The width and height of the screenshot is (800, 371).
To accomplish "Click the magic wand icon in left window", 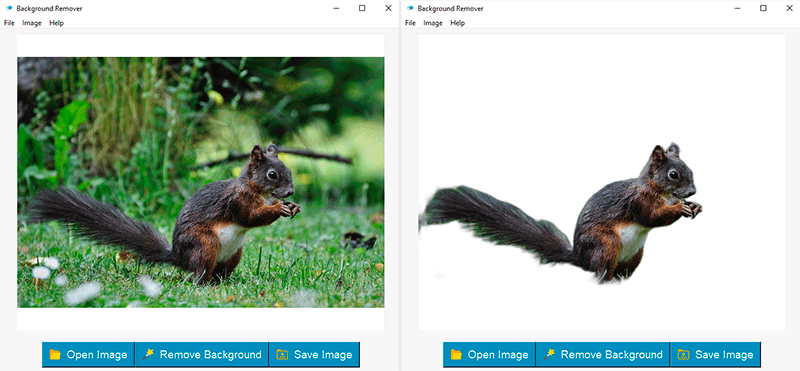I will pyautogui.click(x=148, y=354).
